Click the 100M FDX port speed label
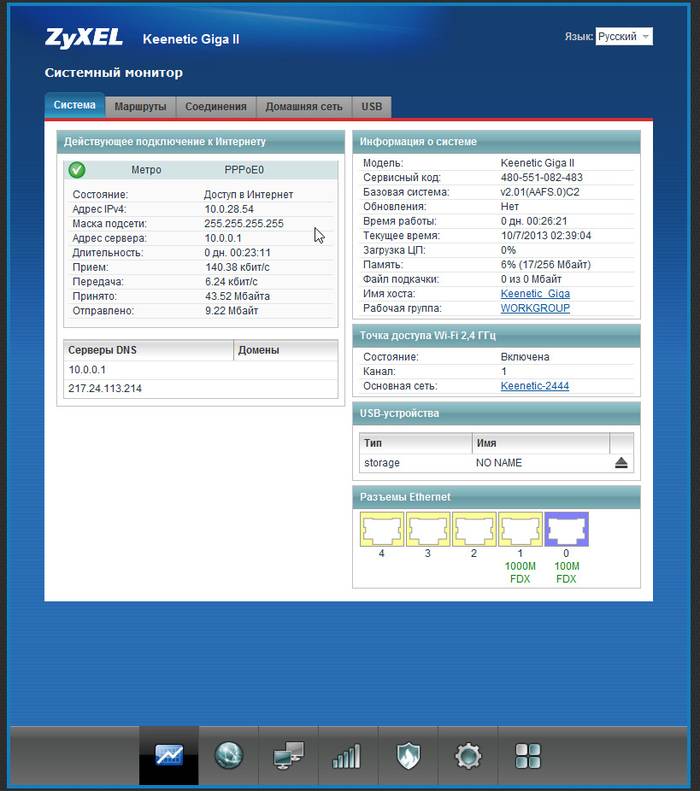This screenshot has height=791, width=700. (566, 573)
